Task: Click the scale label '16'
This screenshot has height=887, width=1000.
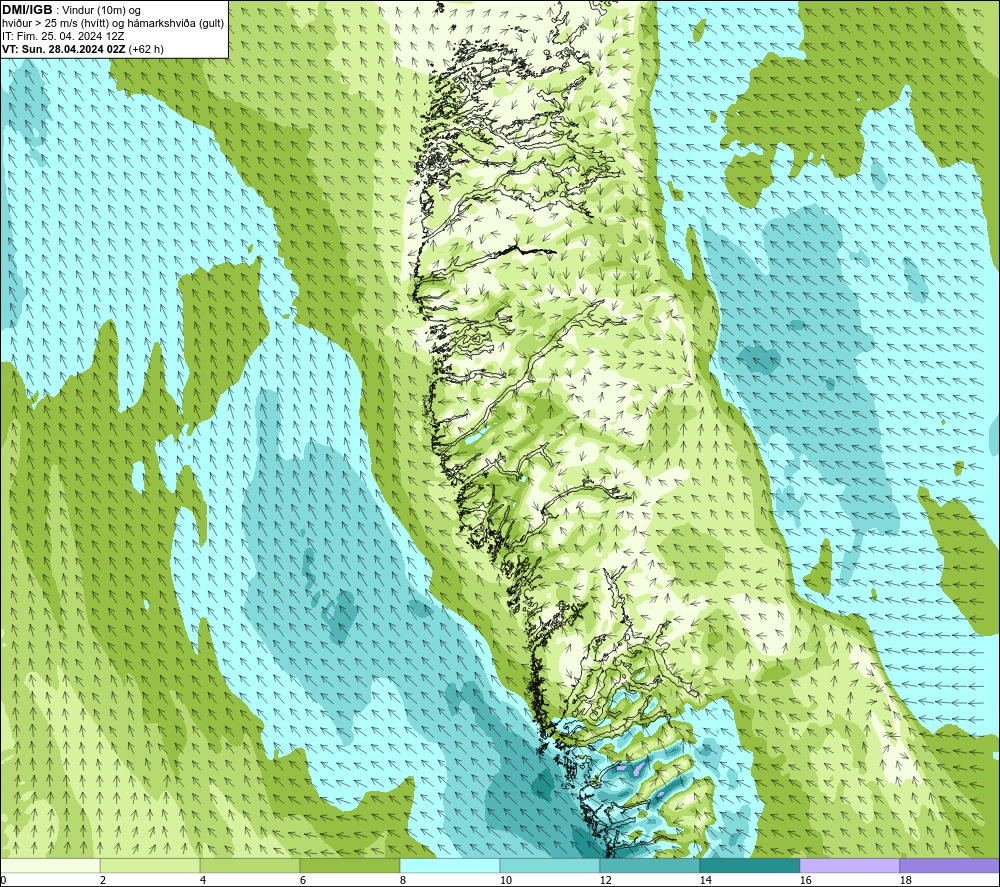Action: [805, 881]
